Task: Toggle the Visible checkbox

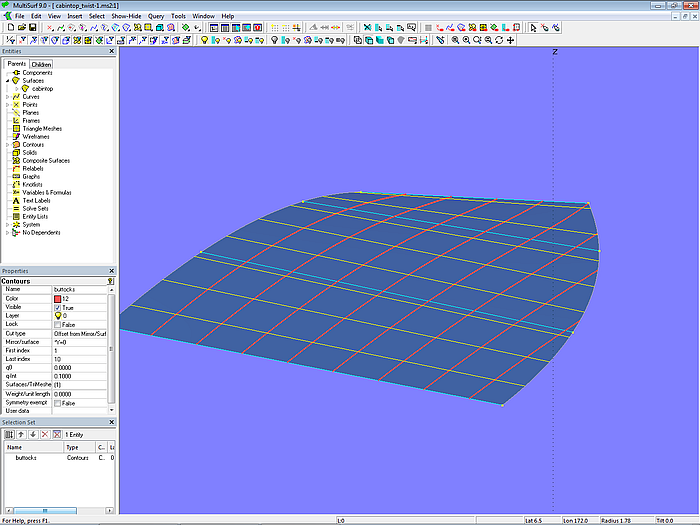Action: [x=57, y=307]
